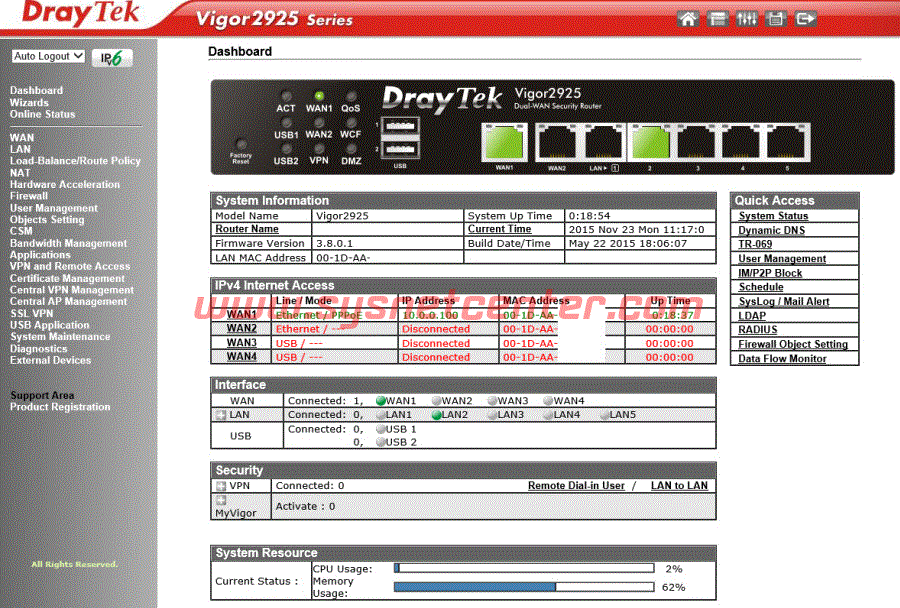Open the Auto Logout dropdown

[x=49, y=56]
